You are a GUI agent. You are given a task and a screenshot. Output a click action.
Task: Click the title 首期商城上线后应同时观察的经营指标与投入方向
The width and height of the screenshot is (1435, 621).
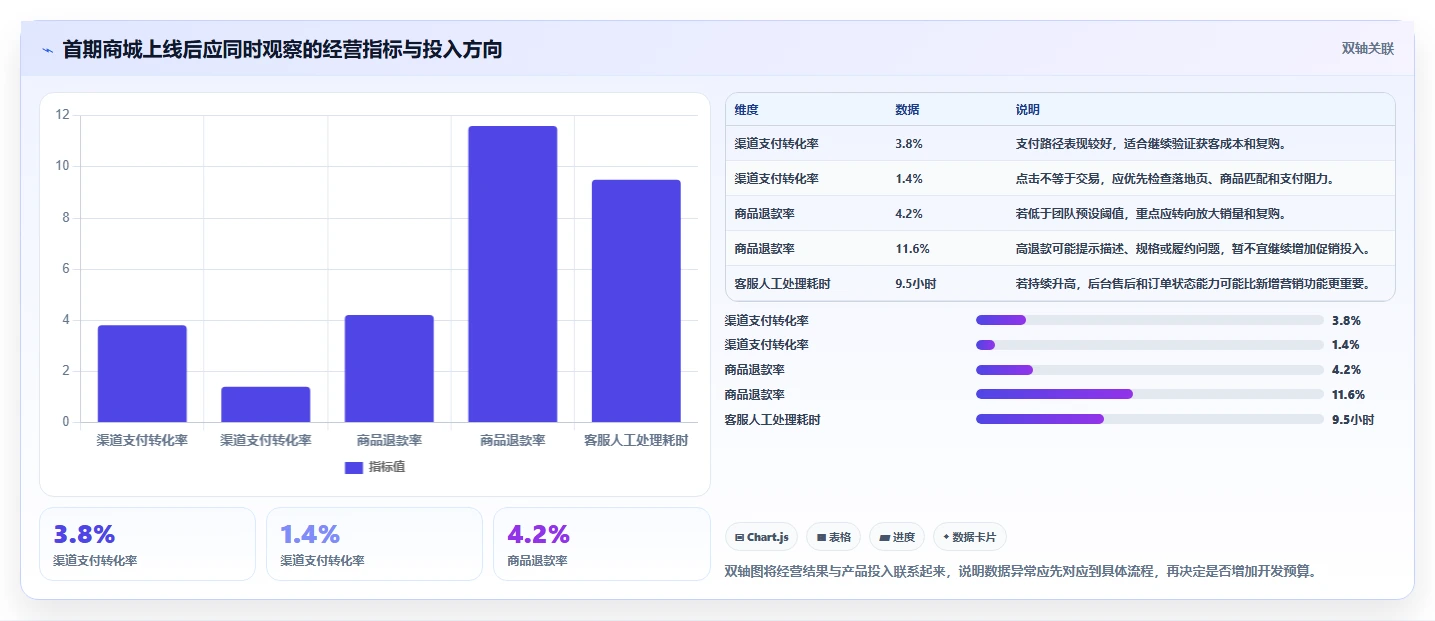tap(282, 49)
